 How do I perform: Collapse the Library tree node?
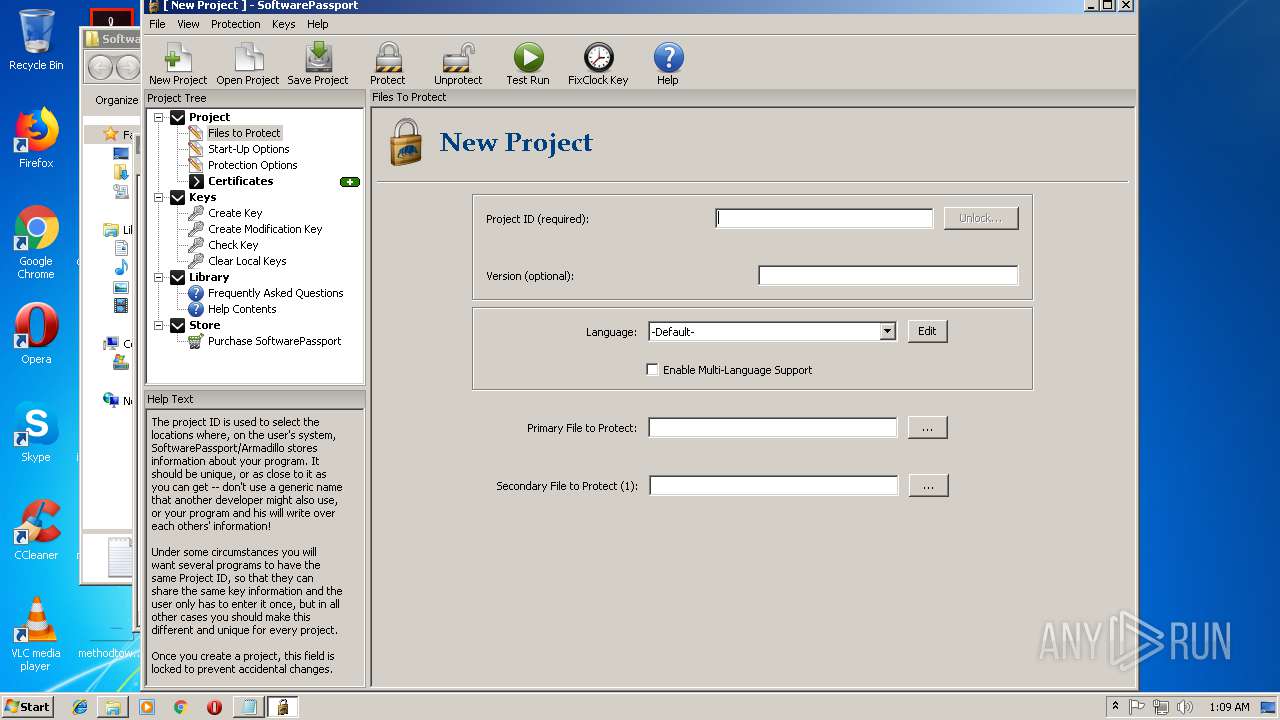[x=158, y=277]
